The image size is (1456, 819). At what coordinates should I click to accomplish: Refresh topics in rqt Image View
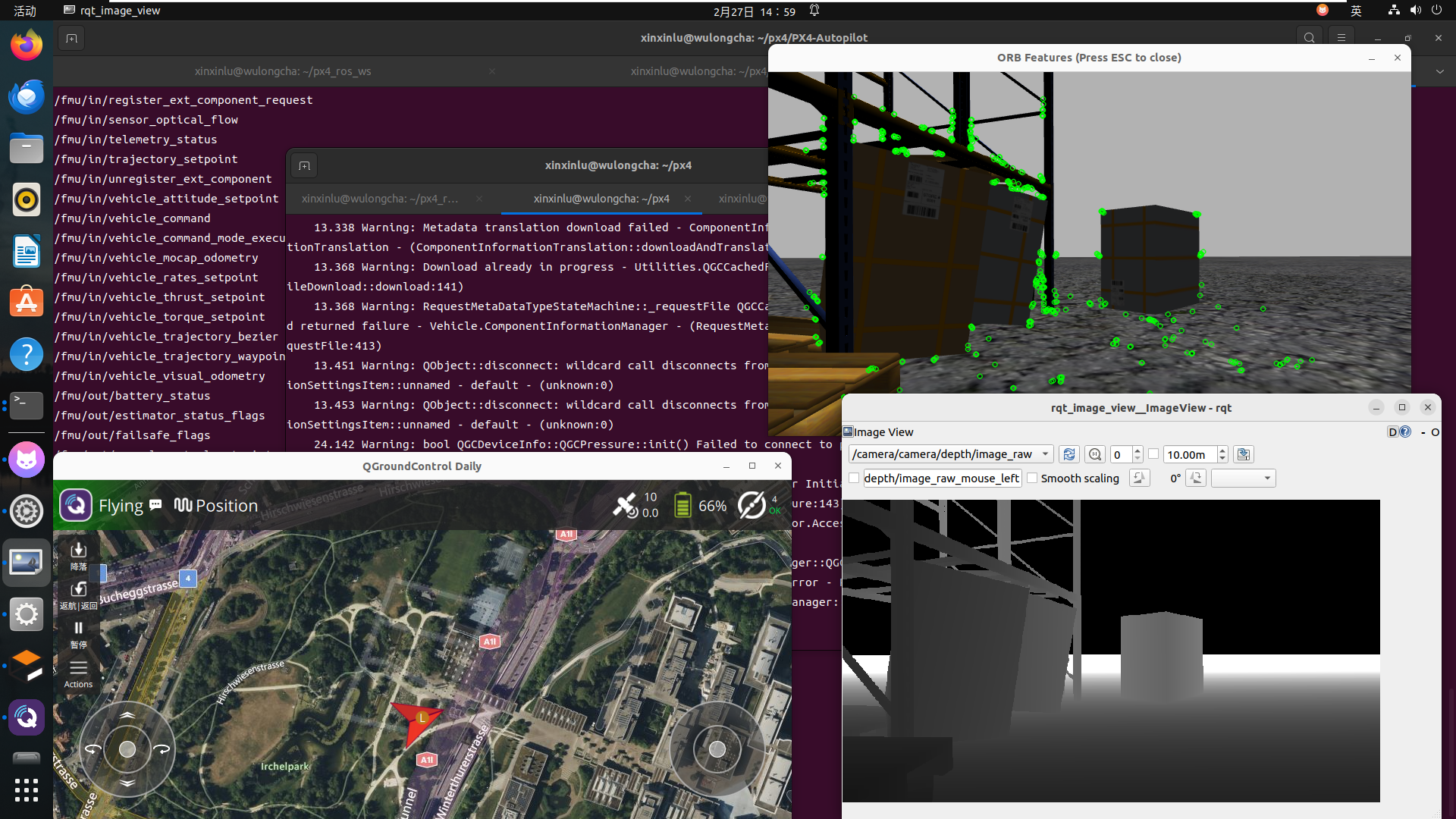pos(1069,454)
